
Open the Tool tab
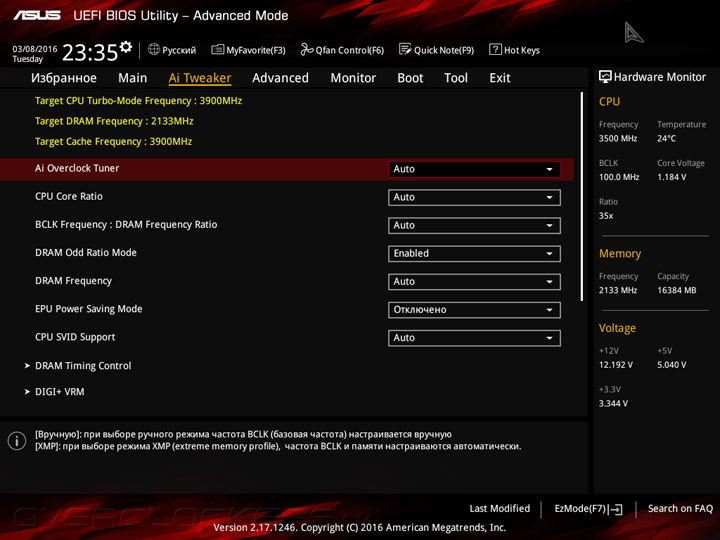456,78
